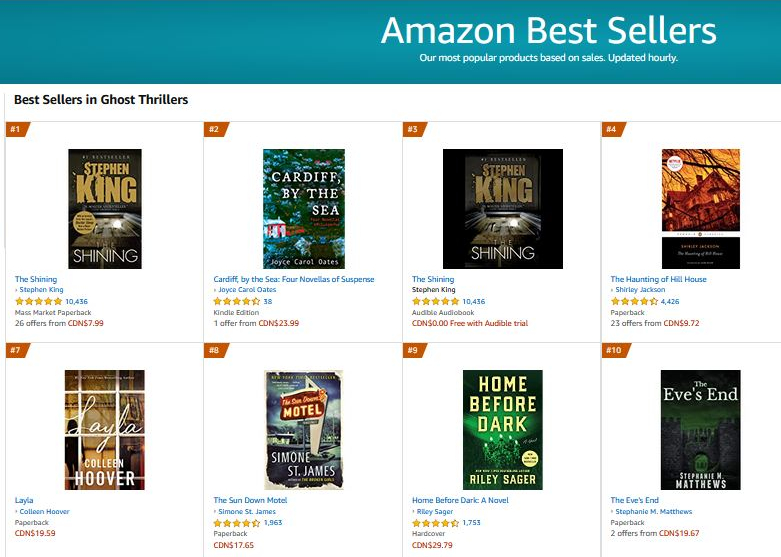The height and width of the screenshot is (557, 781).
Task: Open 'The Sun Down Motel' title link
Action: [x=250, y=500]
